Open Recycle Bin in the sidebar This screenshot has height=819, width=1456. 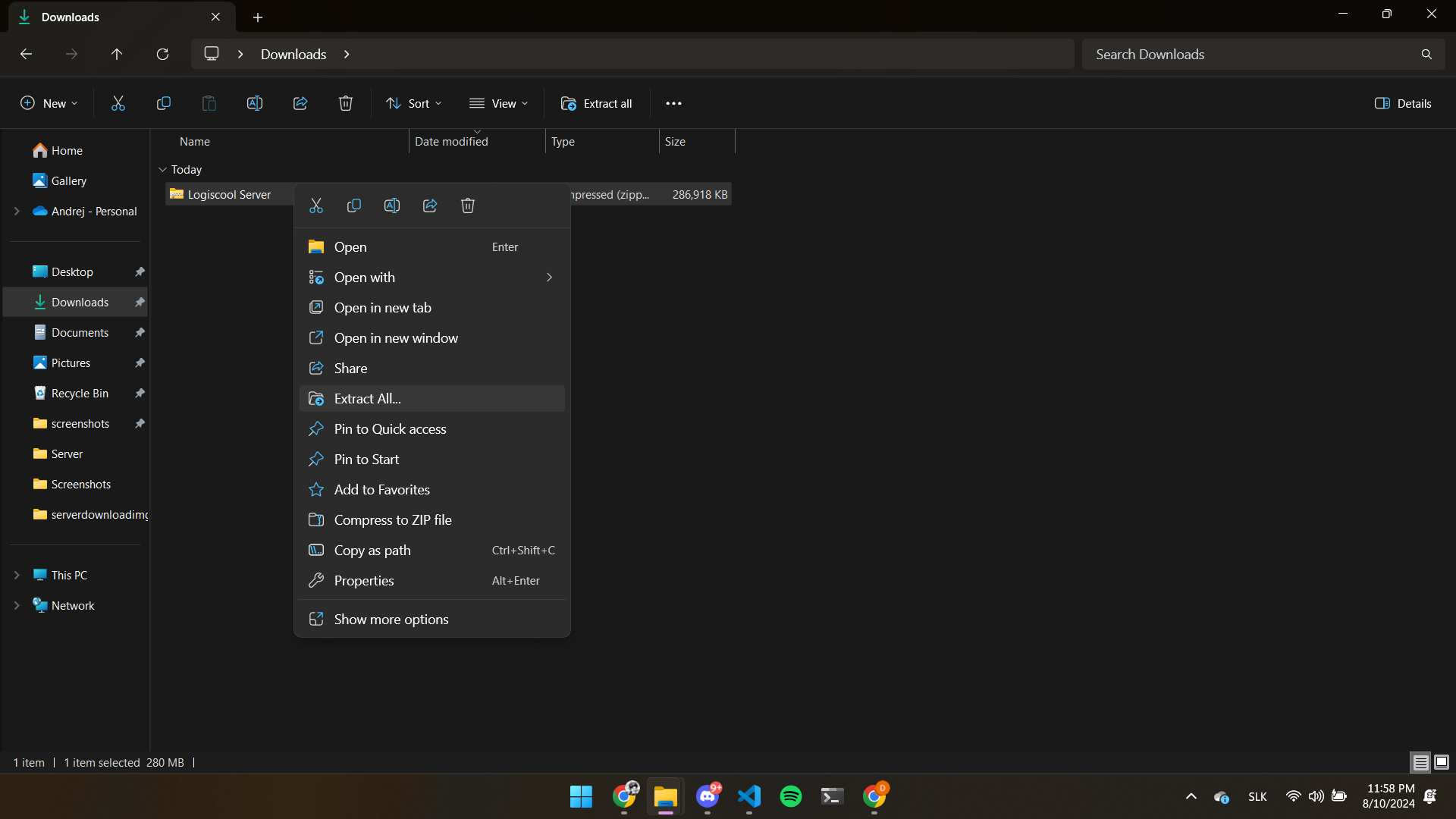[80, 393]
